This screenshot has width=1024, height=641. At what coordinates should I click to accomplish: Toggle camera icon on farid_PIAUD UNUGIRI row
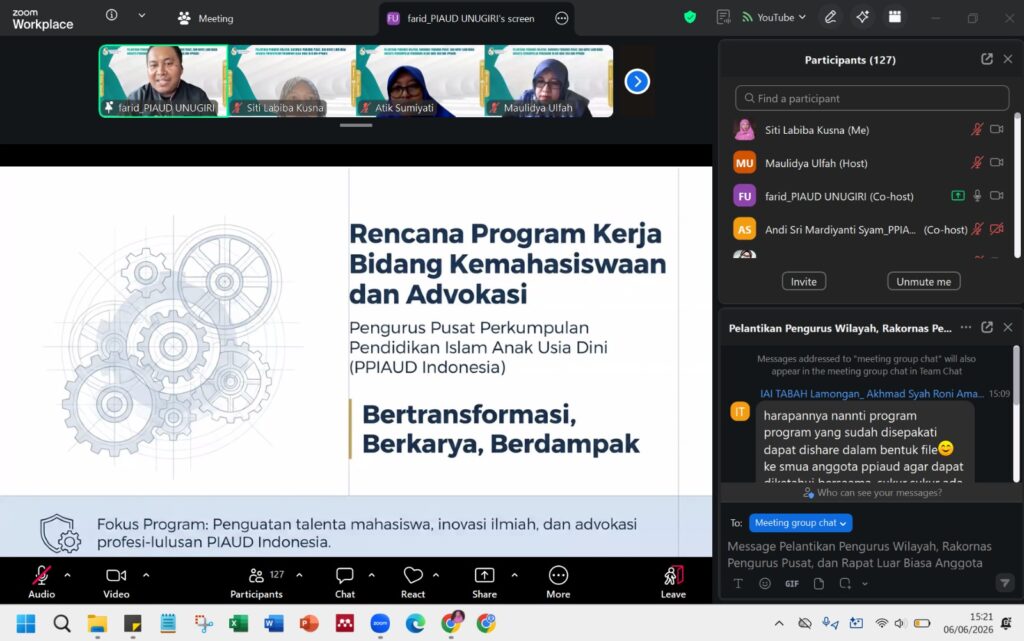[x=997, y=196]
